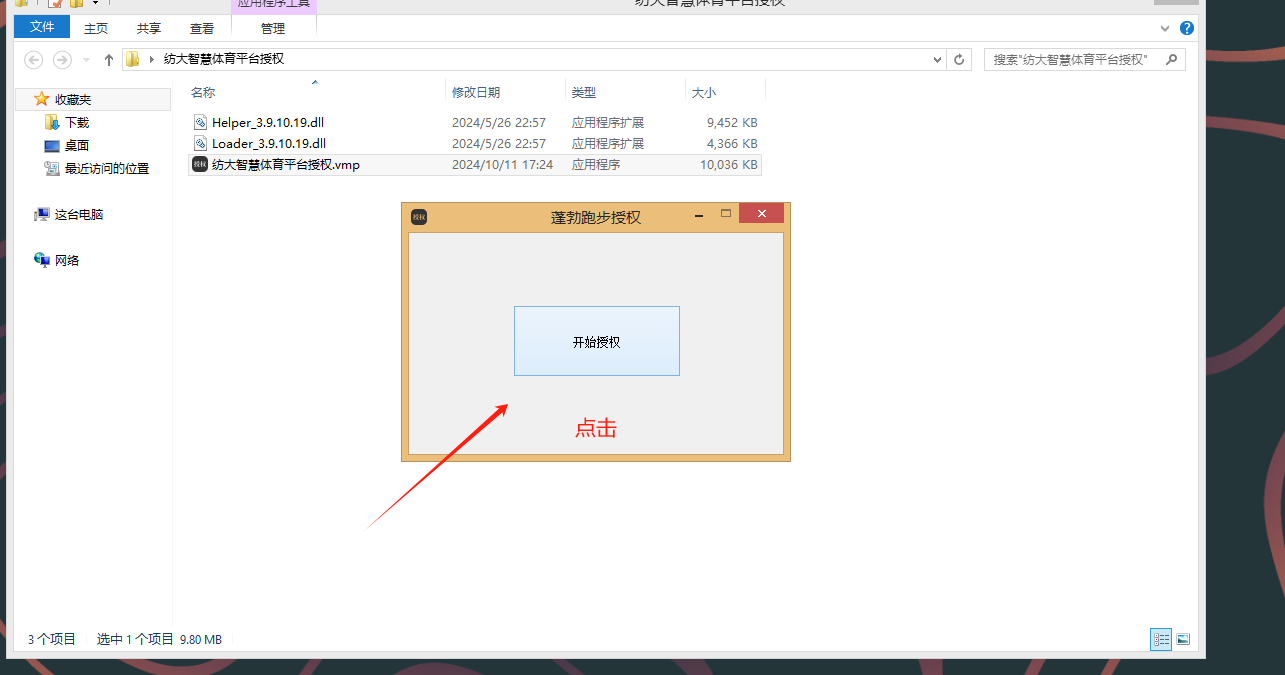1285x675 pixels.
Task: Switch to large icons view
Action: pos(1183,639)
